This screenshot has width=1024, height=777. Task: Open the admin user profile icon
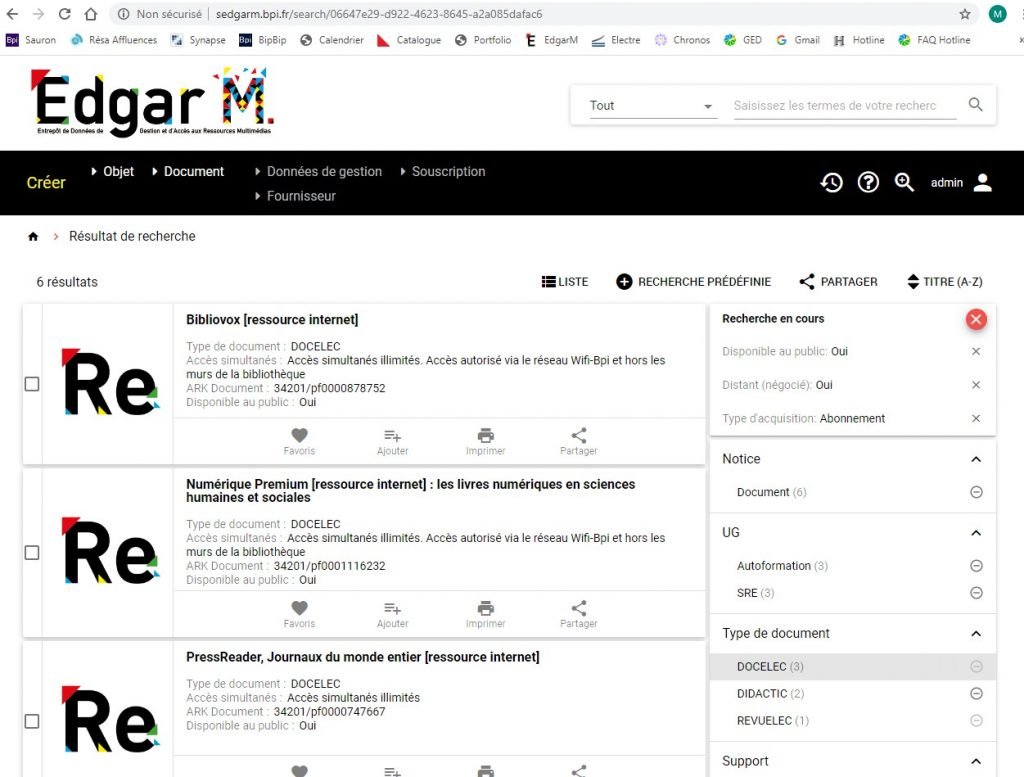(x=983, y=182)
